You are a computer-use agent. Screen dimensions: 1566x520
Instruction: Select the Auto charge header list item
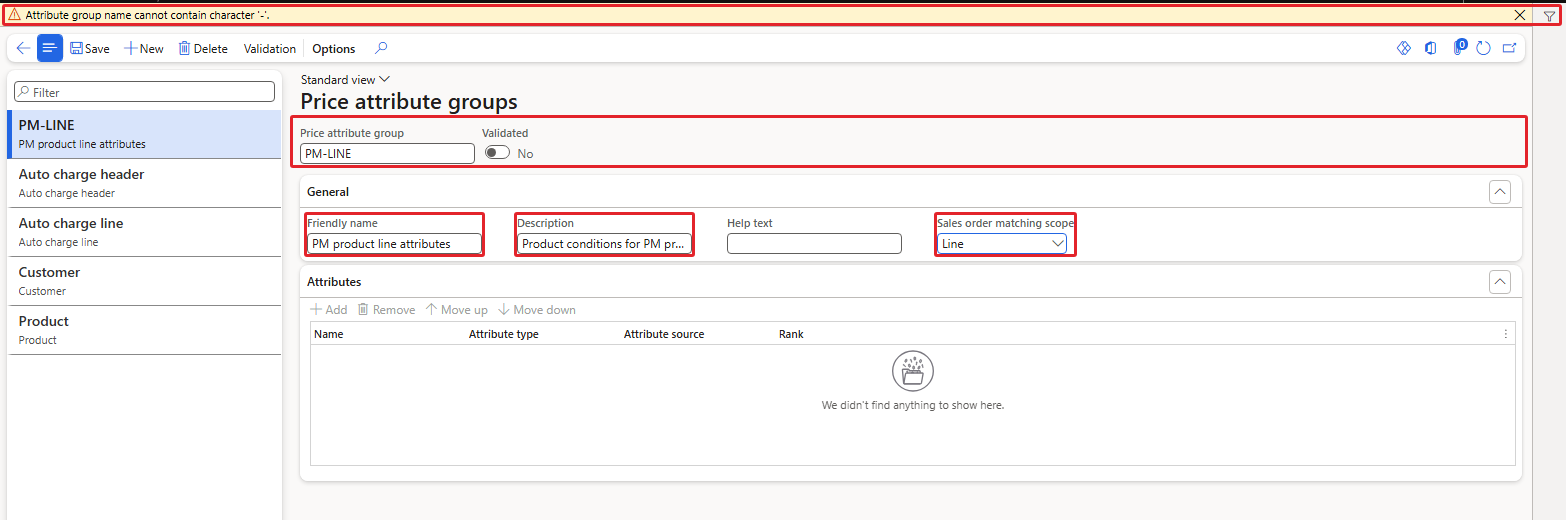point(145,183)
